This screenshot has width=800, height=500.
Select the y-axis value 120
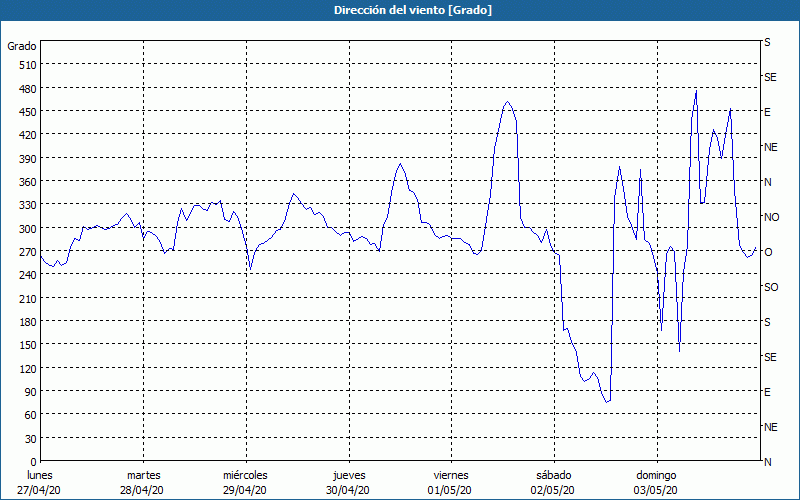coord(28,369)
